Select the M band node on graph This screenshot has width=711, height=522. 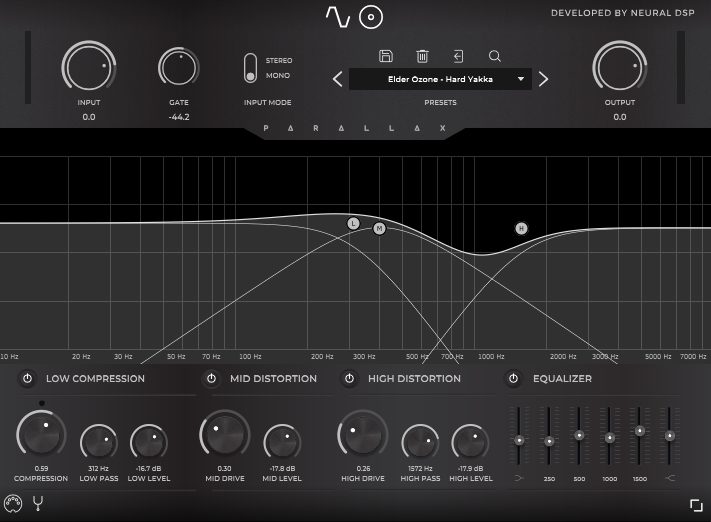[x=380, y=228]
